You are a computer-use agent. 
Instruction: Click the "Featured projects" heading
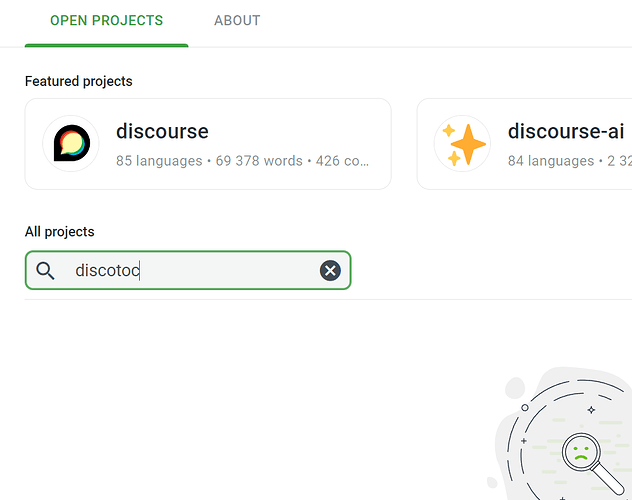pos(79,81)
